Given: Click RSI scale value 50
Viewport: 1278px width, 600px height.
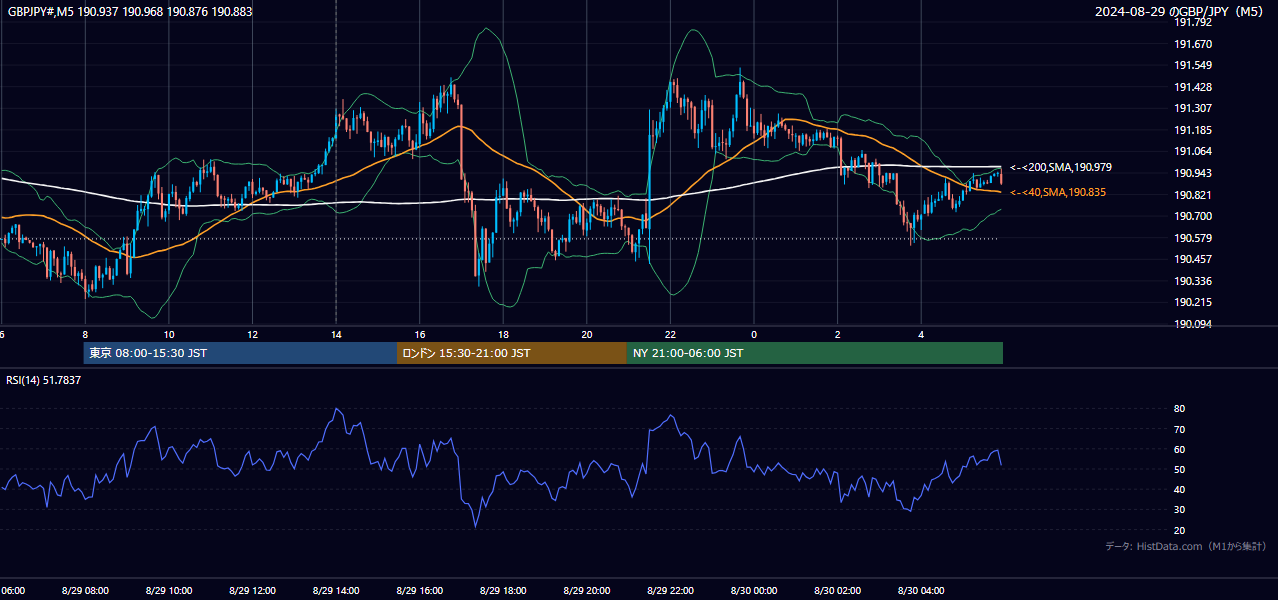Looking at the screenshot, I should click(x=1180, y=469).
